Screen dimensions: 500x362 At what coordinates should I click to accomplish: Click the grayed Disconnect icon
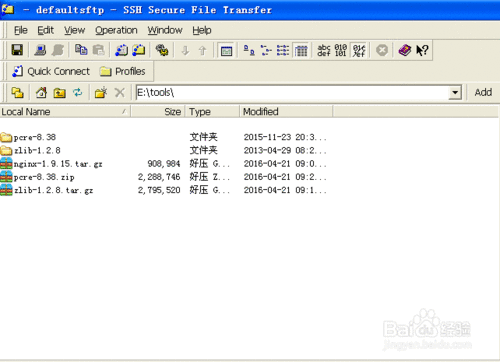coord(58,50)
